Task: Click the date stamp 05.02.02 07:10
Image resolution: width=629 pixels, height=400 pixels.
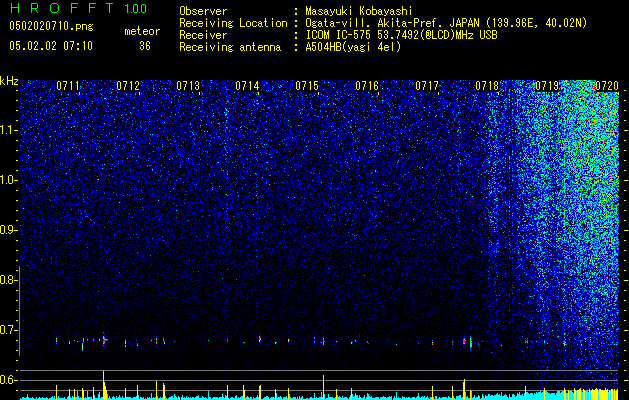Action: tap(51, 46)
